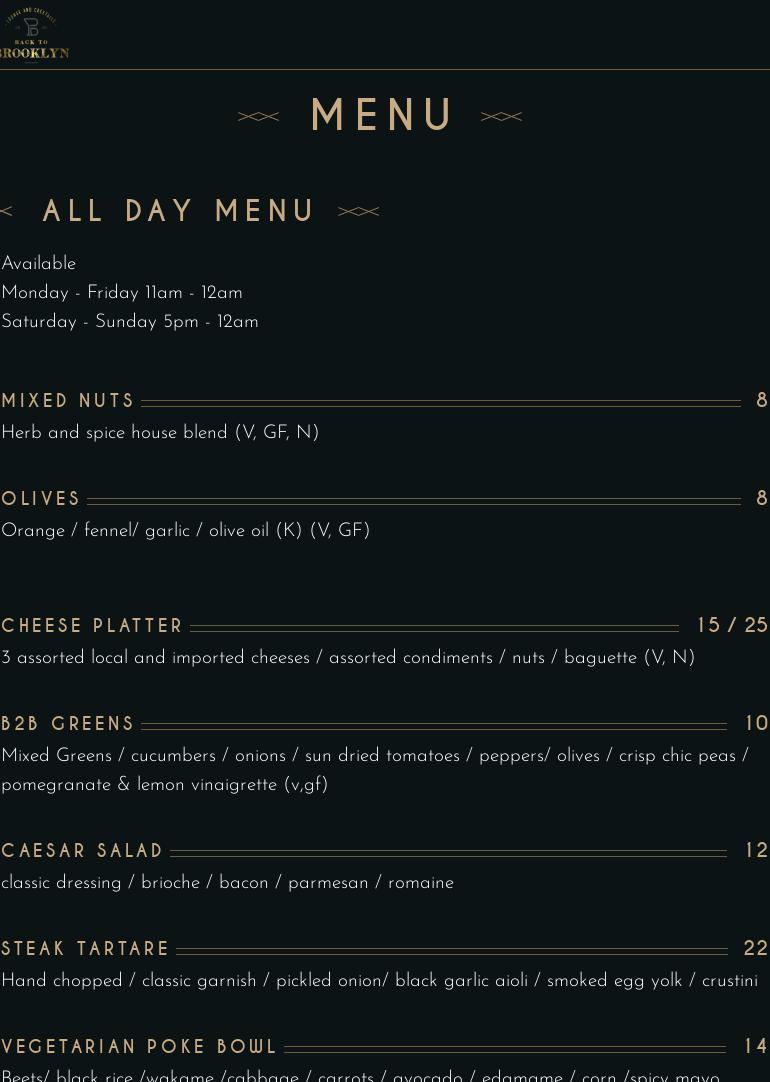Screen dimensions: 770x1082
Task: Click the OLIVES item title
Action: click(x=41, y=498)
